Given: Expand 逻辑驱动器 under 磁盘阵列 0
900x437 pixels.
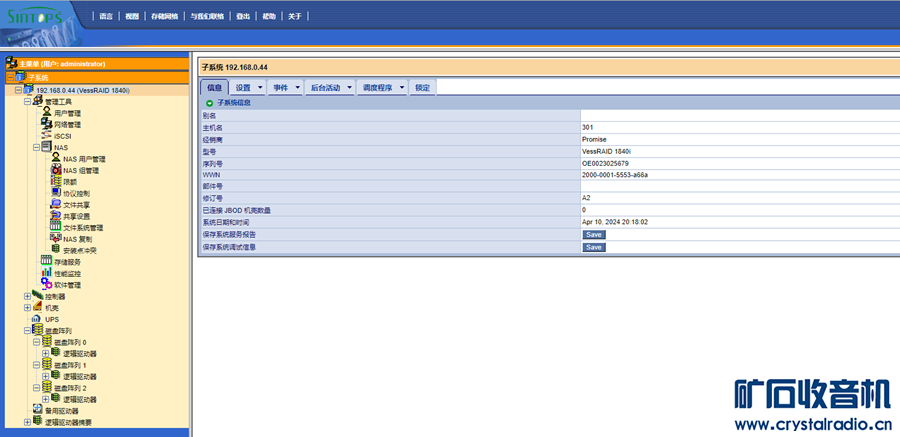Looking at the screenshot, I should 45,353.
